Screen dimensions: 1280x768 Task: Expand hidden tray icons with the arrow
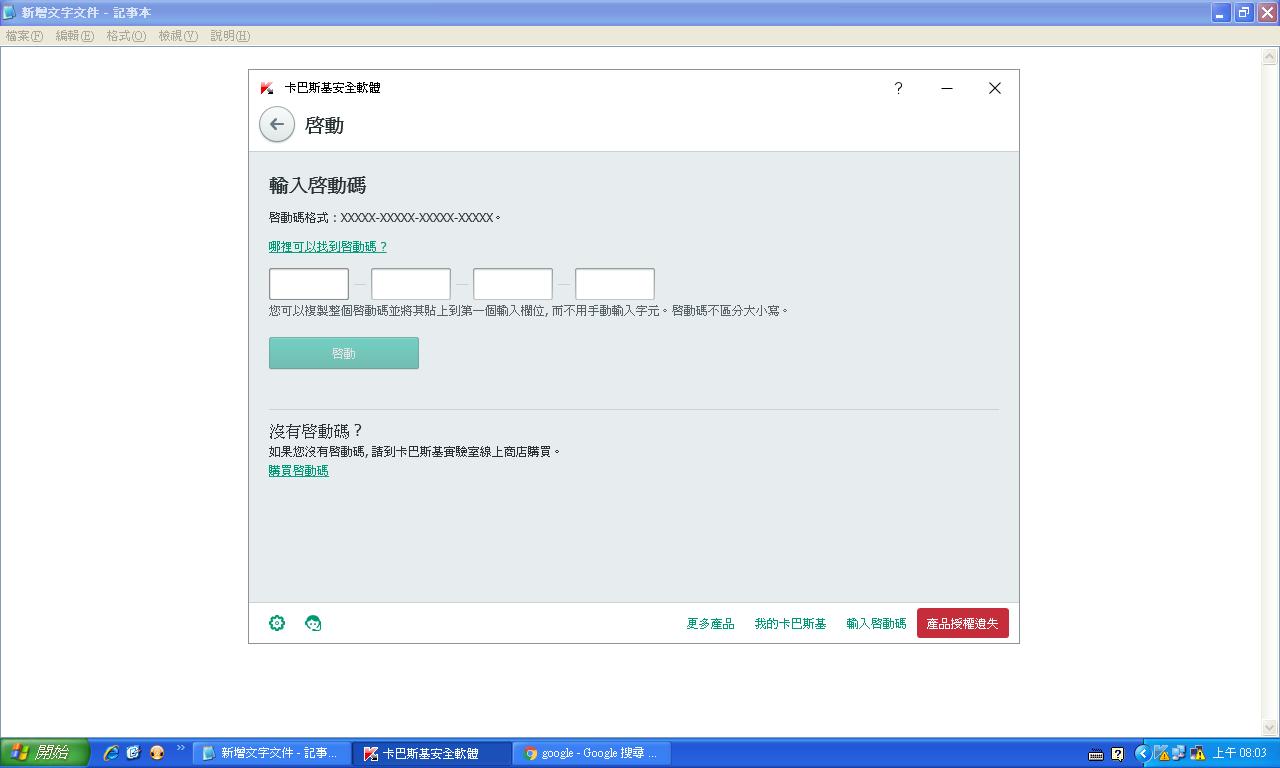(1142, 753)
